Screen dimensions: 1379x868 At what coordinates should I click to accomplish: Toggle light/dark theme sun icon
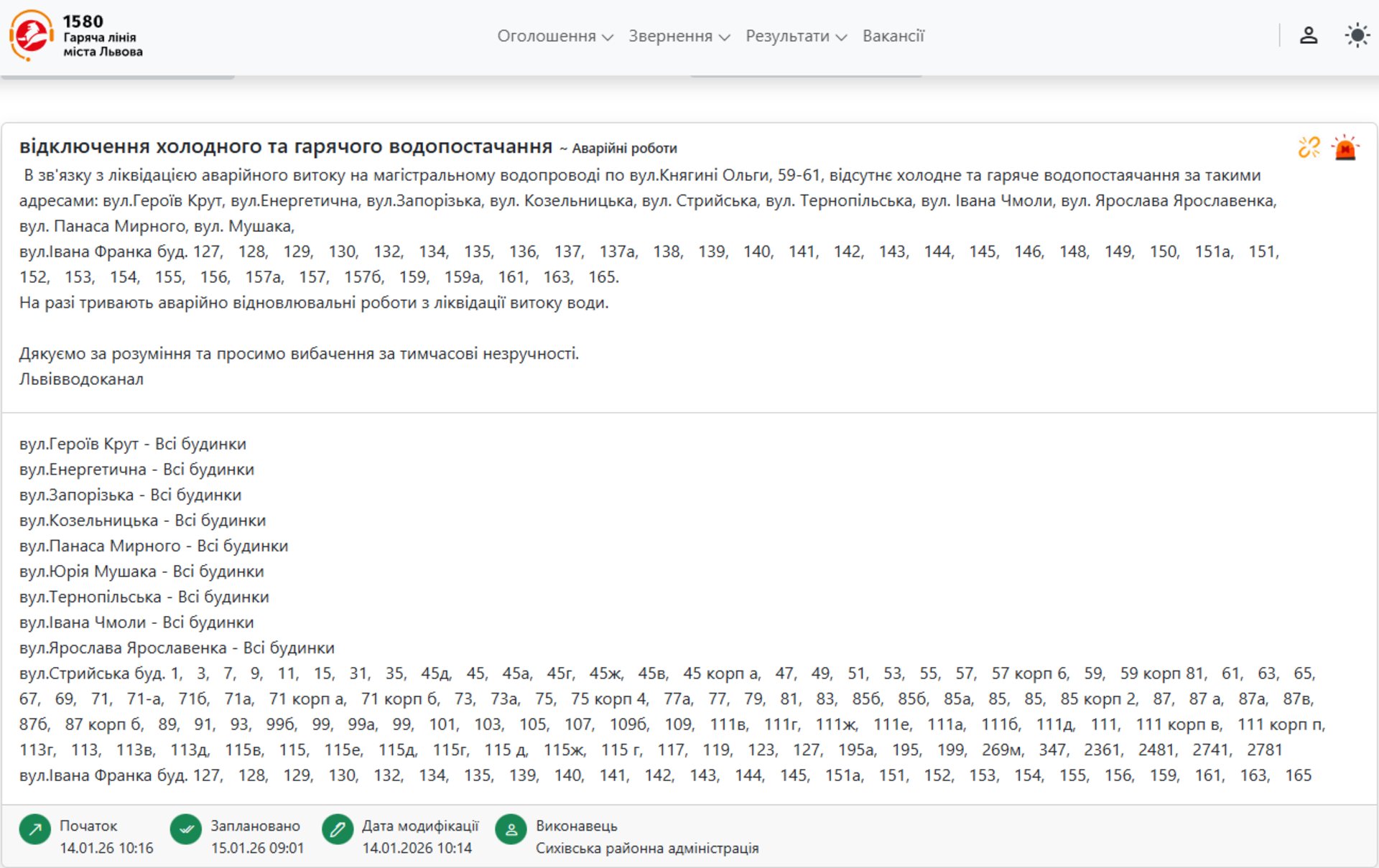(x=1357, y=35)
